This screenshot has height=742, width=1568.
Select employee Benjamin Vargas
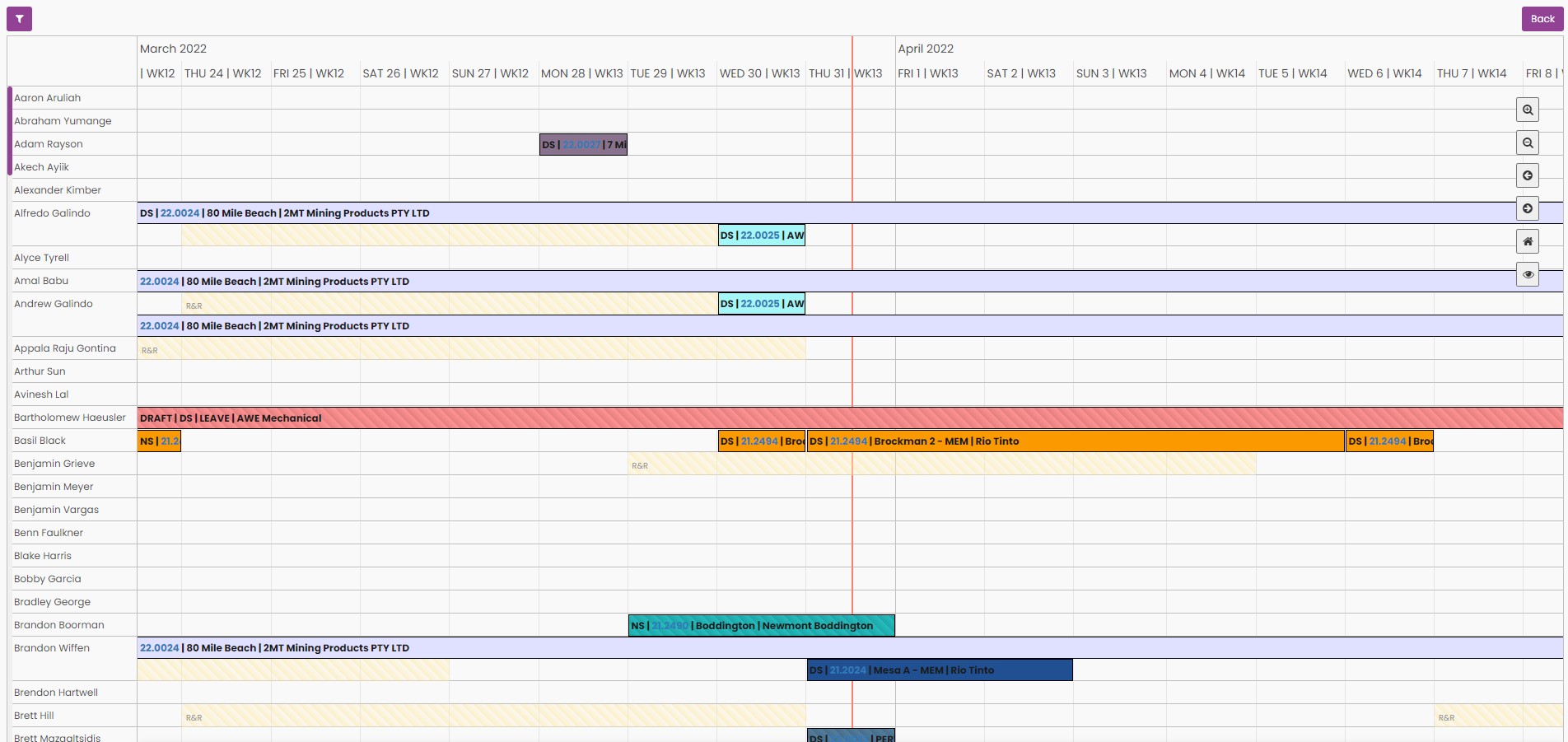click(x=56, y=510)
